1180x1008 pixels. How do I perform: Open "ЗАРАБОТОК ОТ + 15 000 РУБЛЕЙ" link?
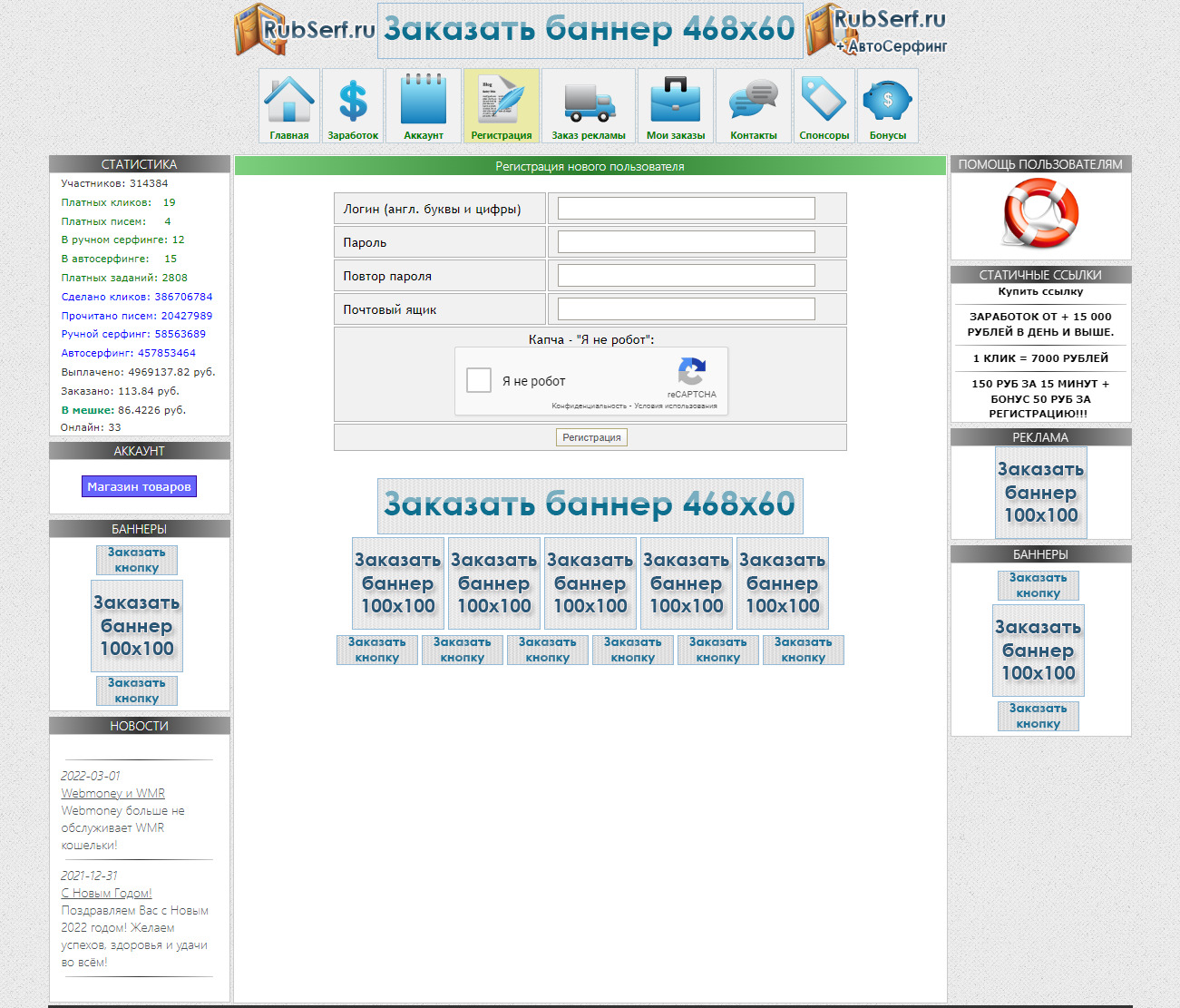1040,324
